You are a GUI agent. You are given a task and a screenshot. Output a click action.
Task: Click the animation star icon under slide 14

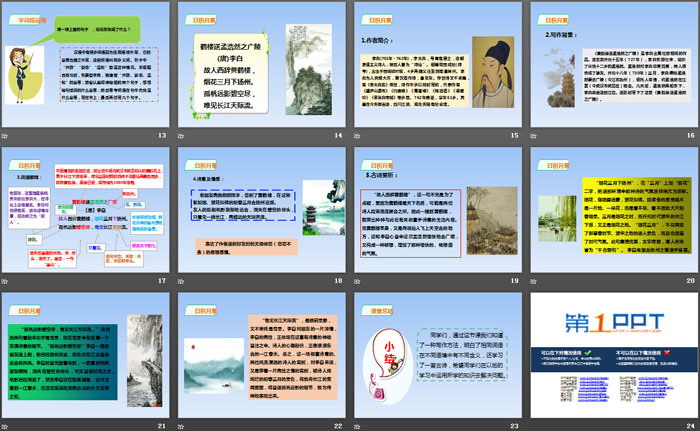(181, 136)
